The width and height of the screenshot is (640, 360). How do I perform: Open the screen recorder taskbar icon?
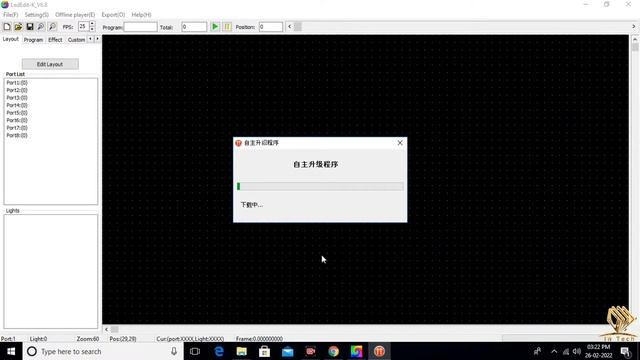(311, 351)
